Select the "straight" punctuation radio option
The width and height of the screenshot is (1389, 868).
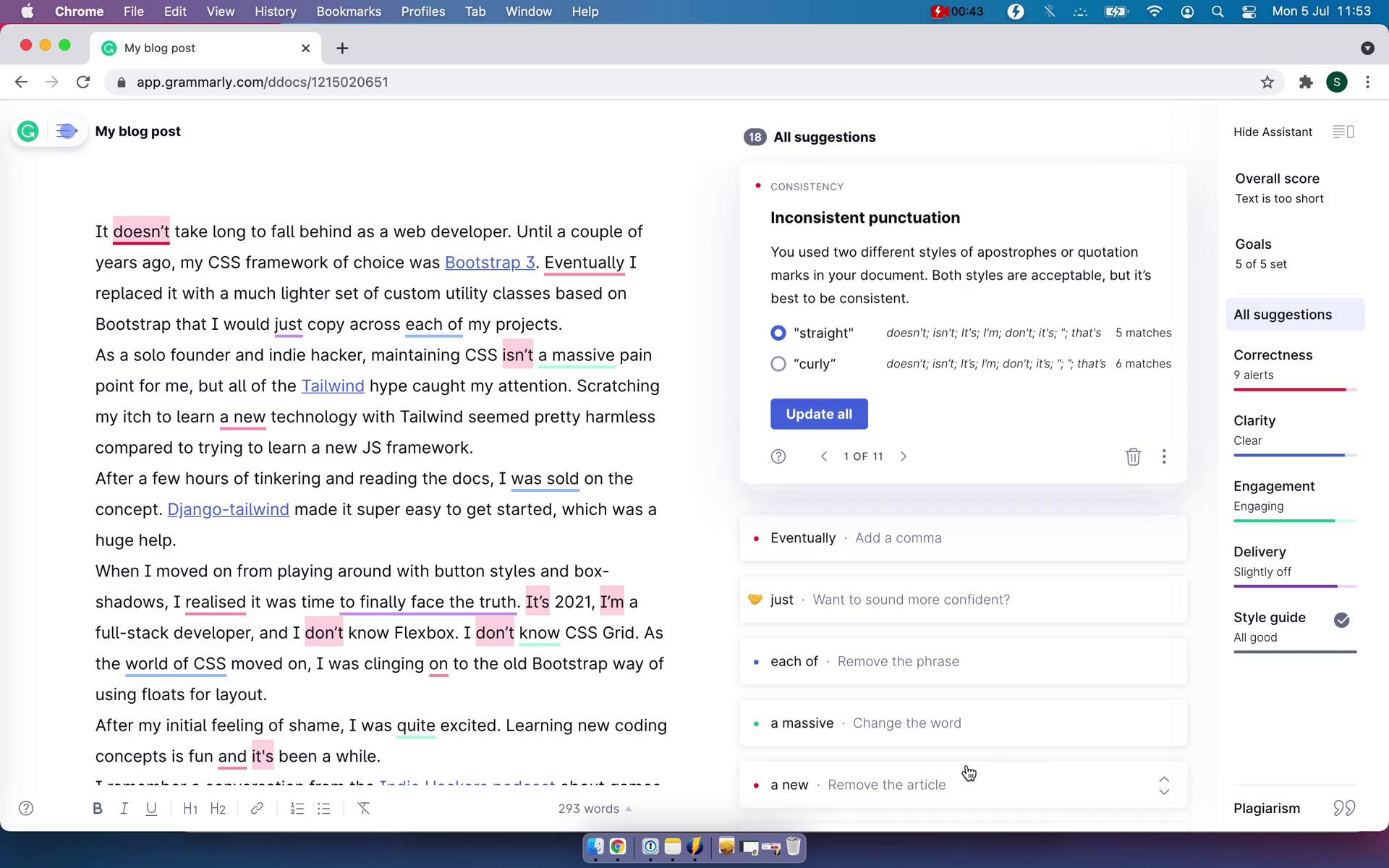coord(778,333)
